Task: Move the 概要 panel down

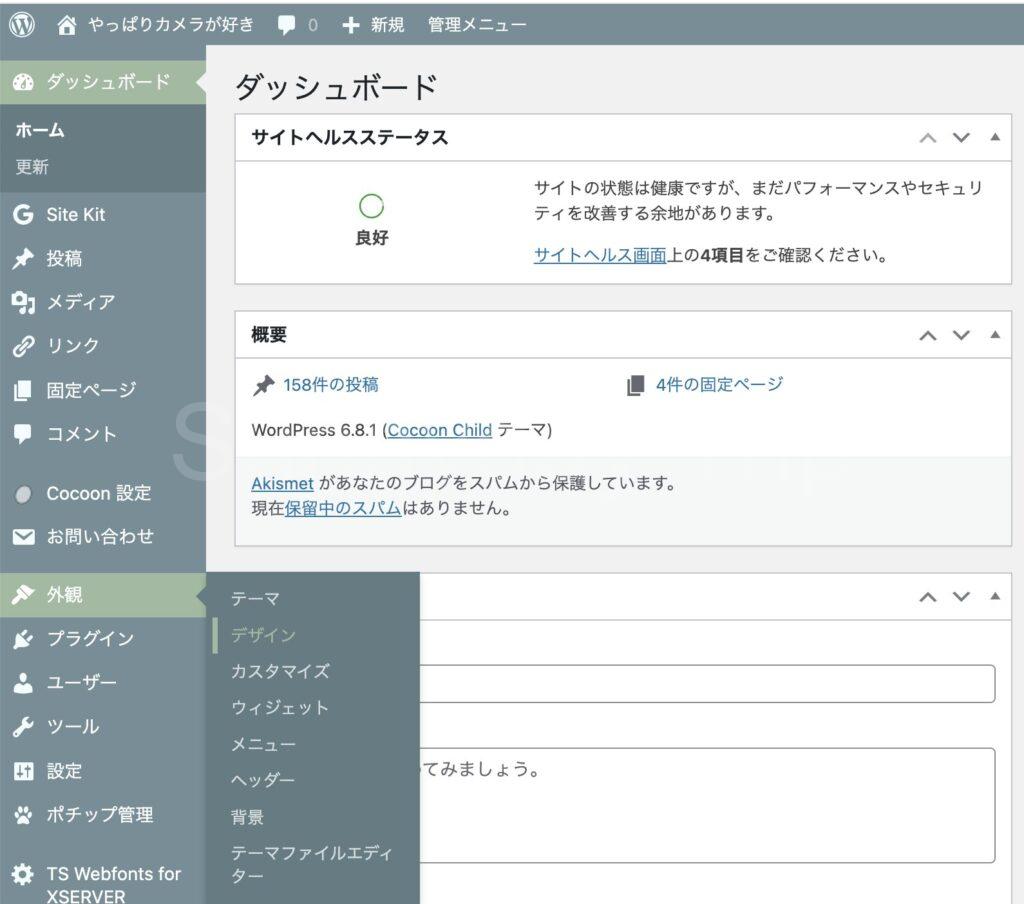Action: coord(961,335)
